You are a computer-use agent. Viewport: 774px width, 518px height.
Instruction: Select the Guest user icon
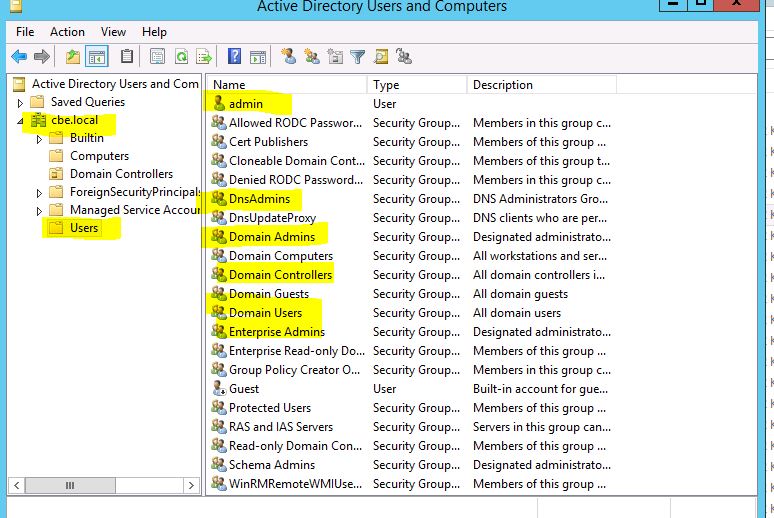coord(219,388)
